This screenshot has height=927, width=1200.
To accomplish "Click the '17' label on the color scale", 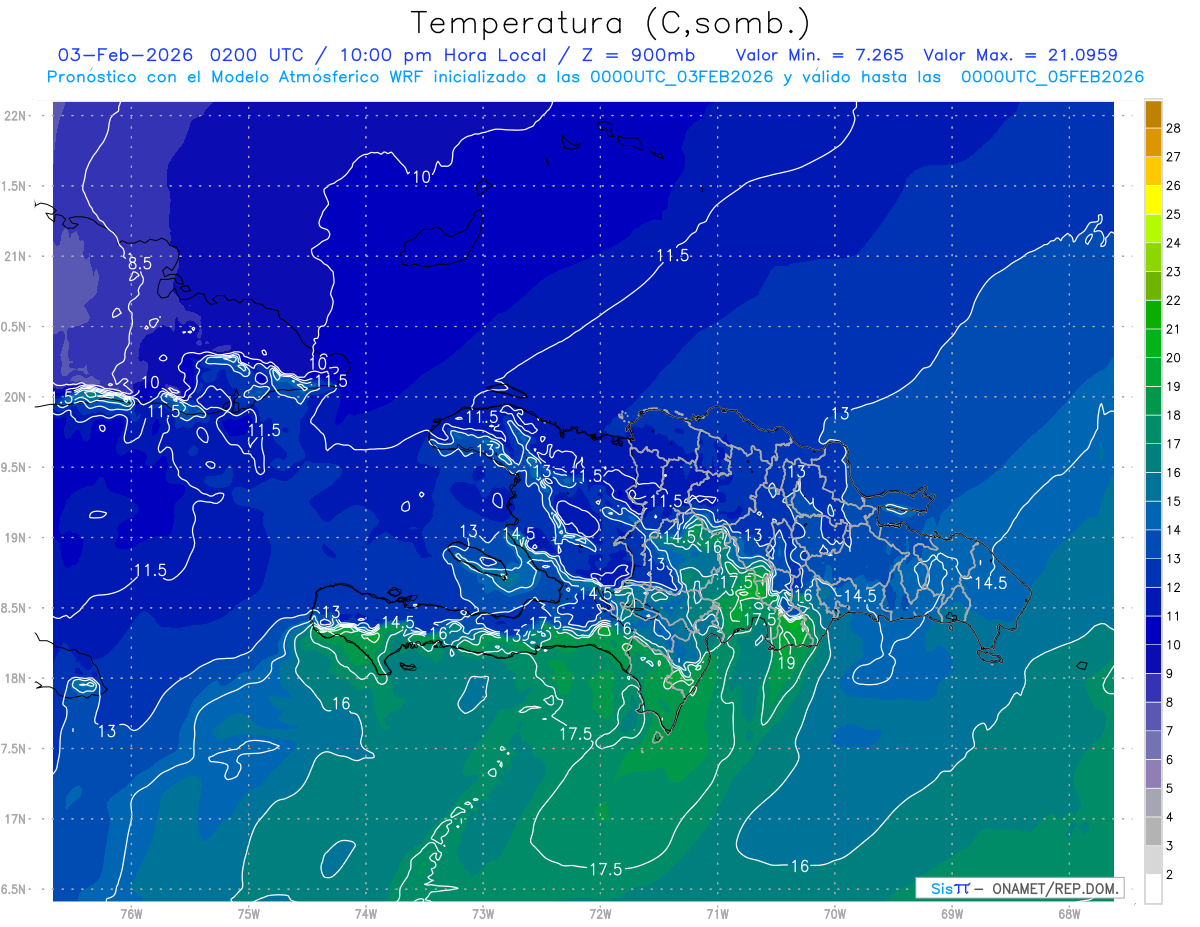I will click(1174, 444).
